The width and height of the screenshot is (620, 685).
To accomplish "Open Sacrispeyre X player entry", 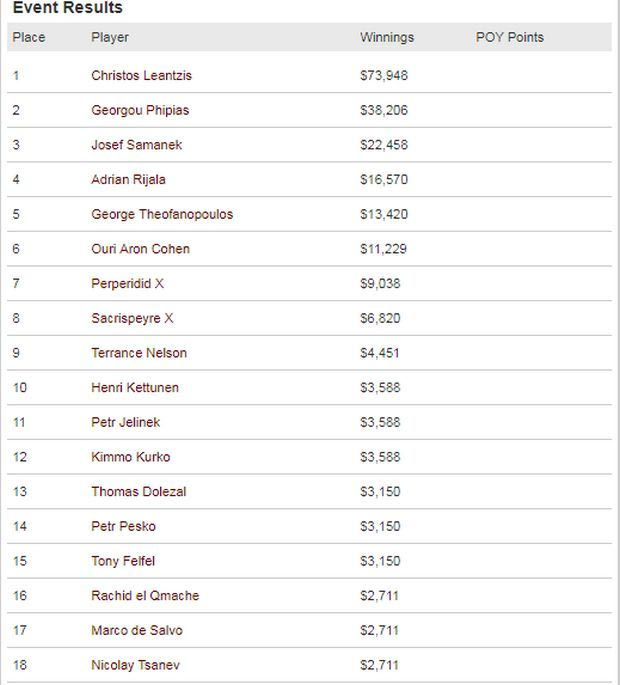I will coord(132,318).
